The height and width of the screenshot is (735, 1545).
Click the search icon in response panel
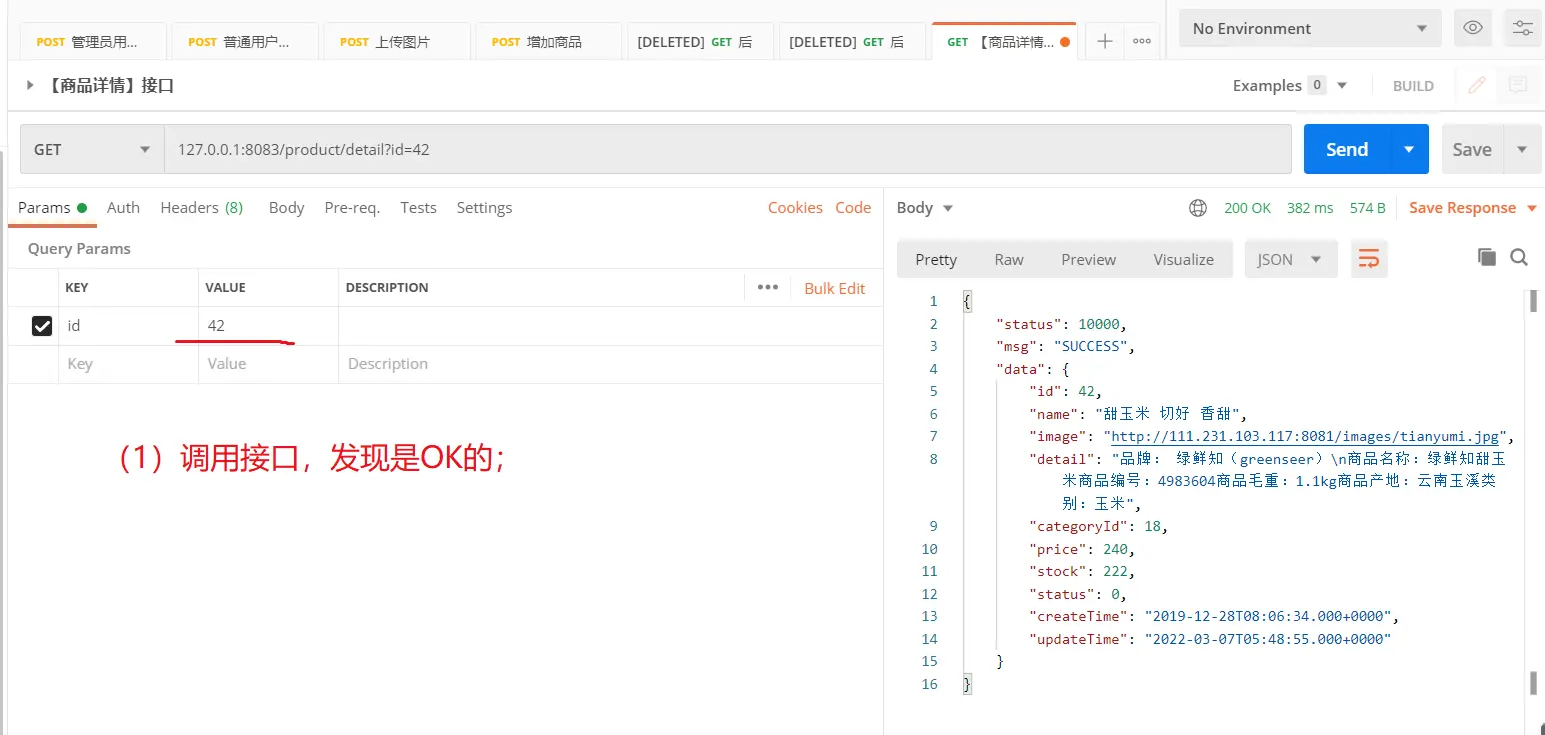coord(1519,257)
